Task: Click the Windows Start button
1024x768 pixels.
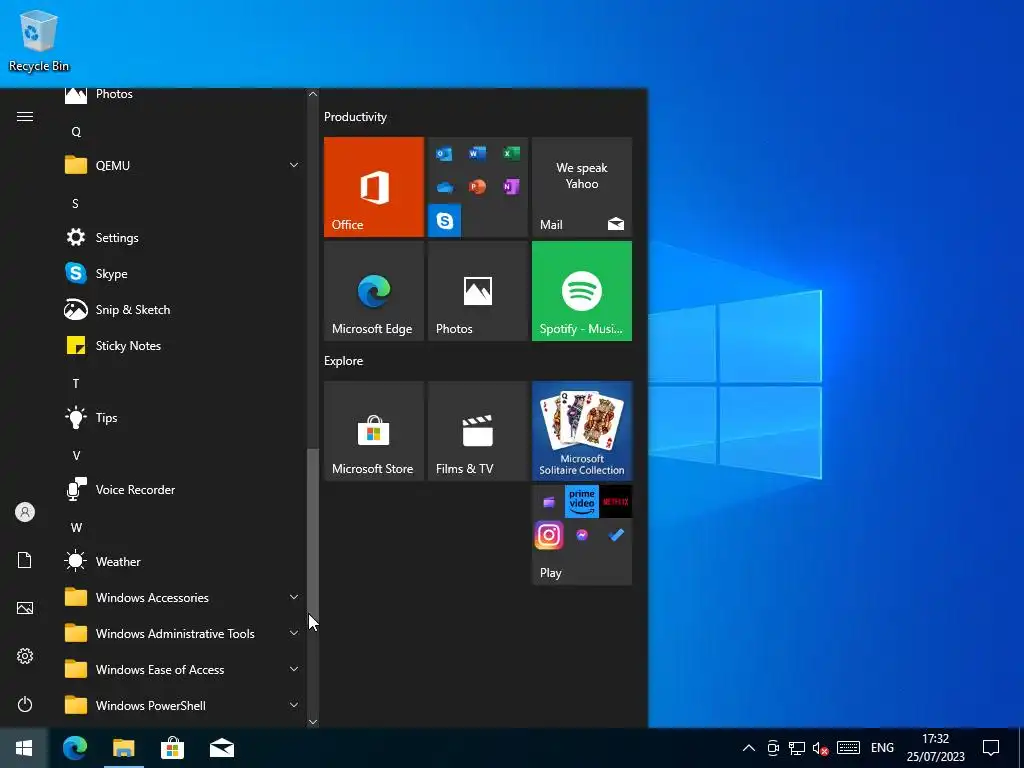Action: [24, 748]
